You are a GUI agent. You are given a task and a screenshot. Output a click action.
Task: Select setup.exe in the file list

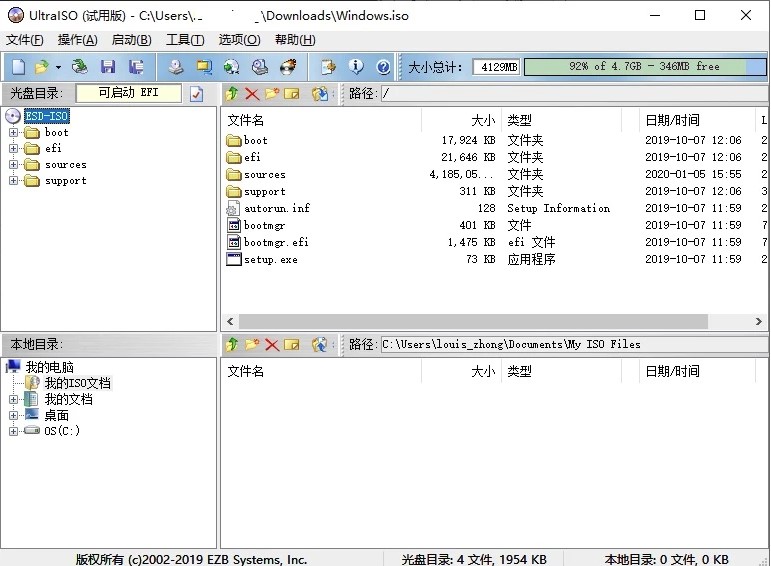(495, 259)
